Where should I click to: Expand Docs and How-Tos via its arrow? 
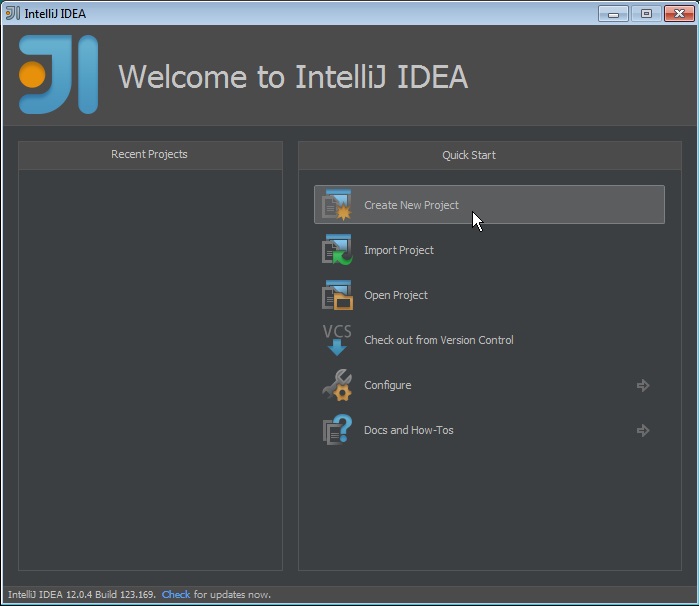pyautogui.click(x=643, y=430)
